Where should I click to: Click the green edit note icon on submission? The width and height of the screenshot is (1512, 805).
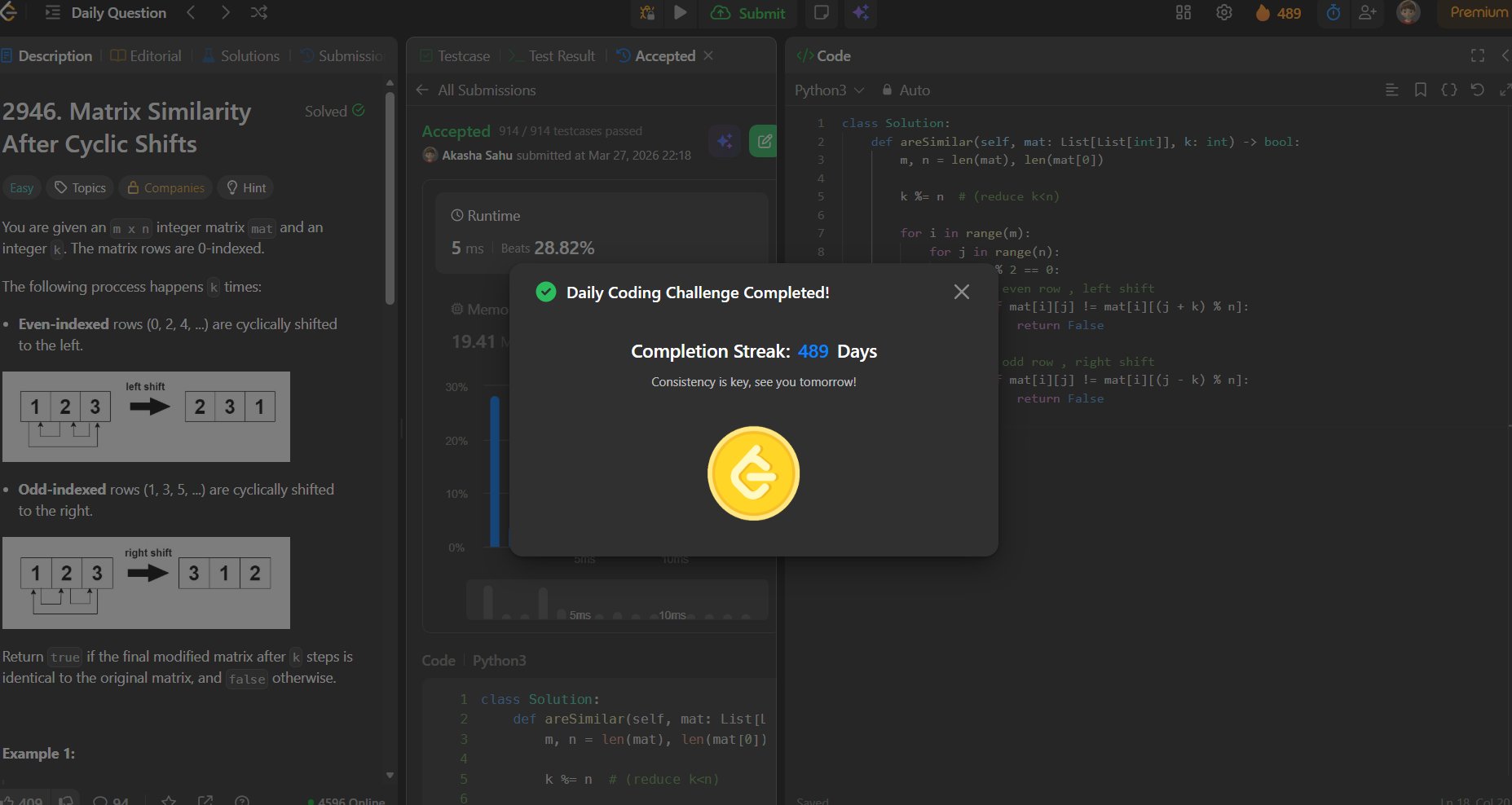point(764,142)
